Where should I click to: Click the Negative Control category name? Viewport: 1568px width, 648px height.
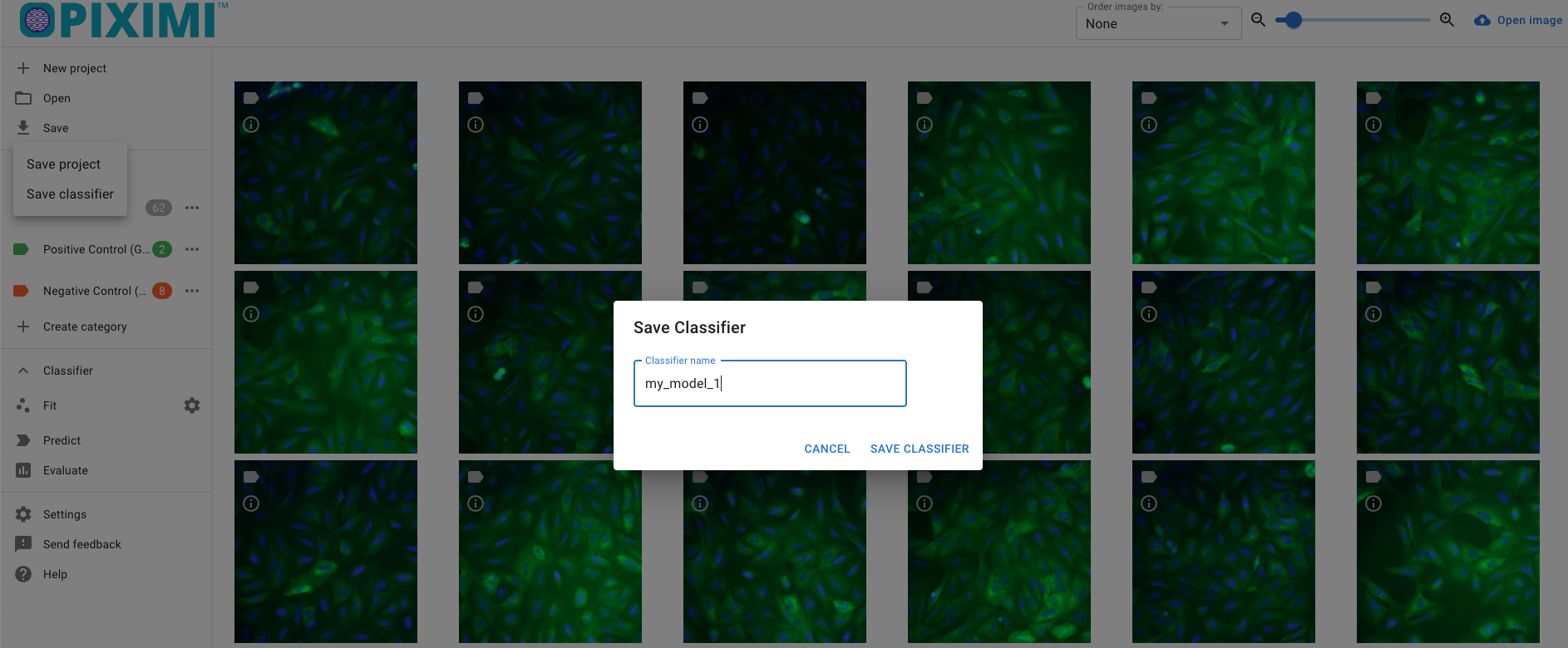(95, 291)
